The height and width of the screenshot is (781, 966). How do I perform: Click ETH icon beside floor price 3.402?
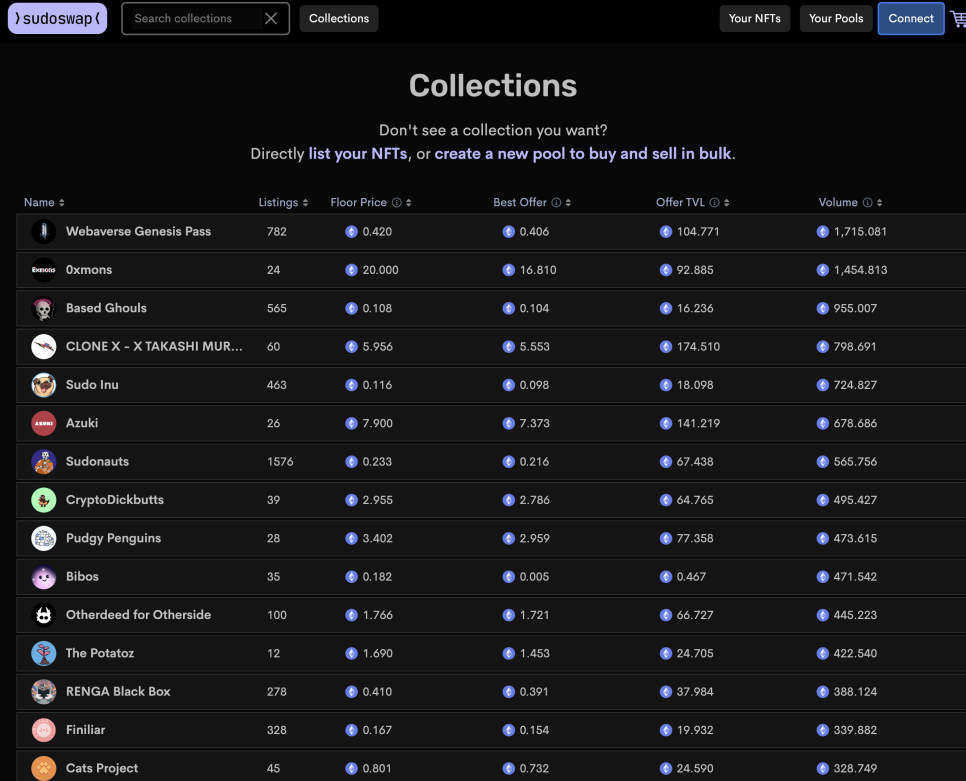(351, 538)
